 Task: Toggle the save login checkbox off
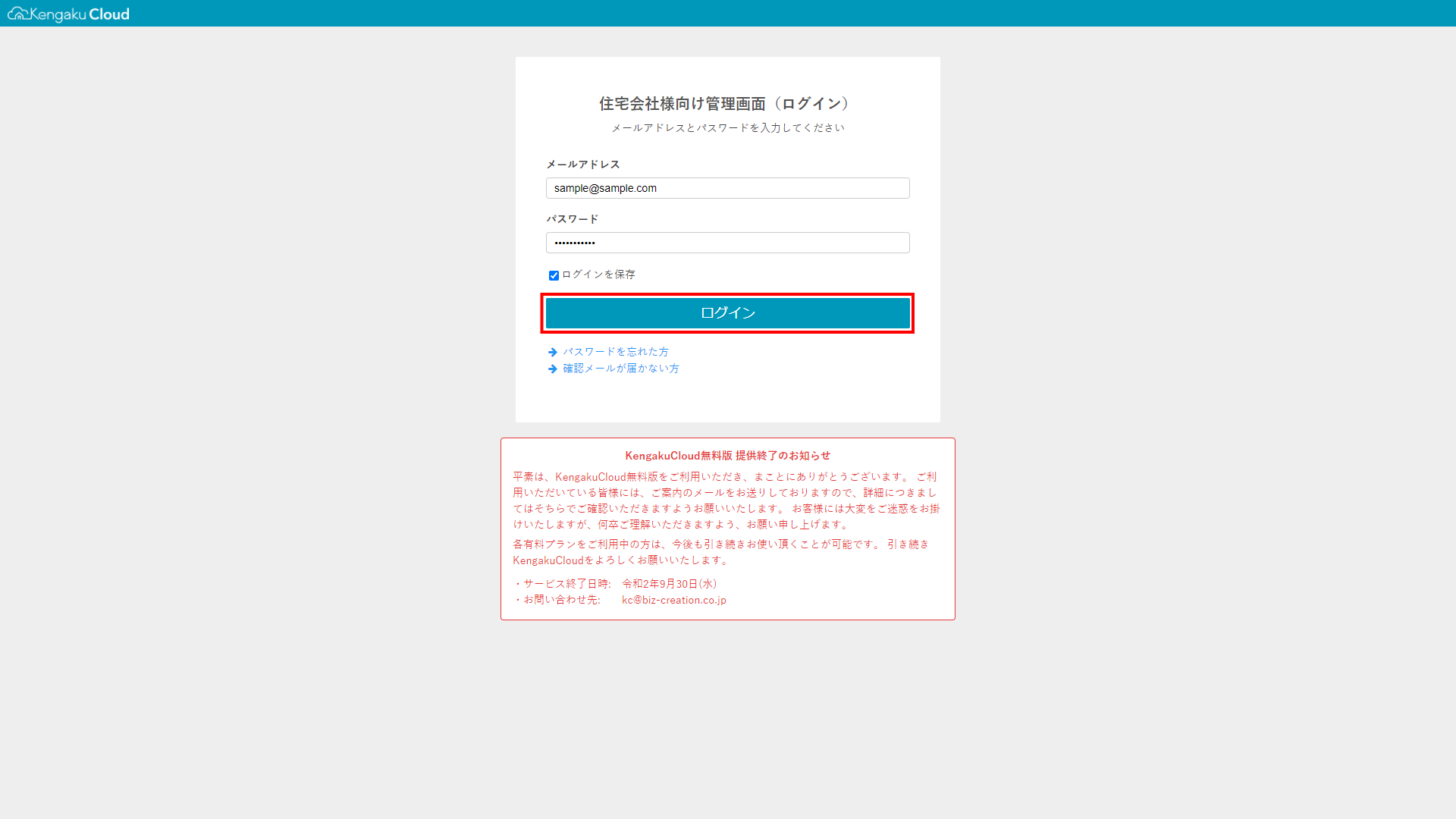coord(552,275)
